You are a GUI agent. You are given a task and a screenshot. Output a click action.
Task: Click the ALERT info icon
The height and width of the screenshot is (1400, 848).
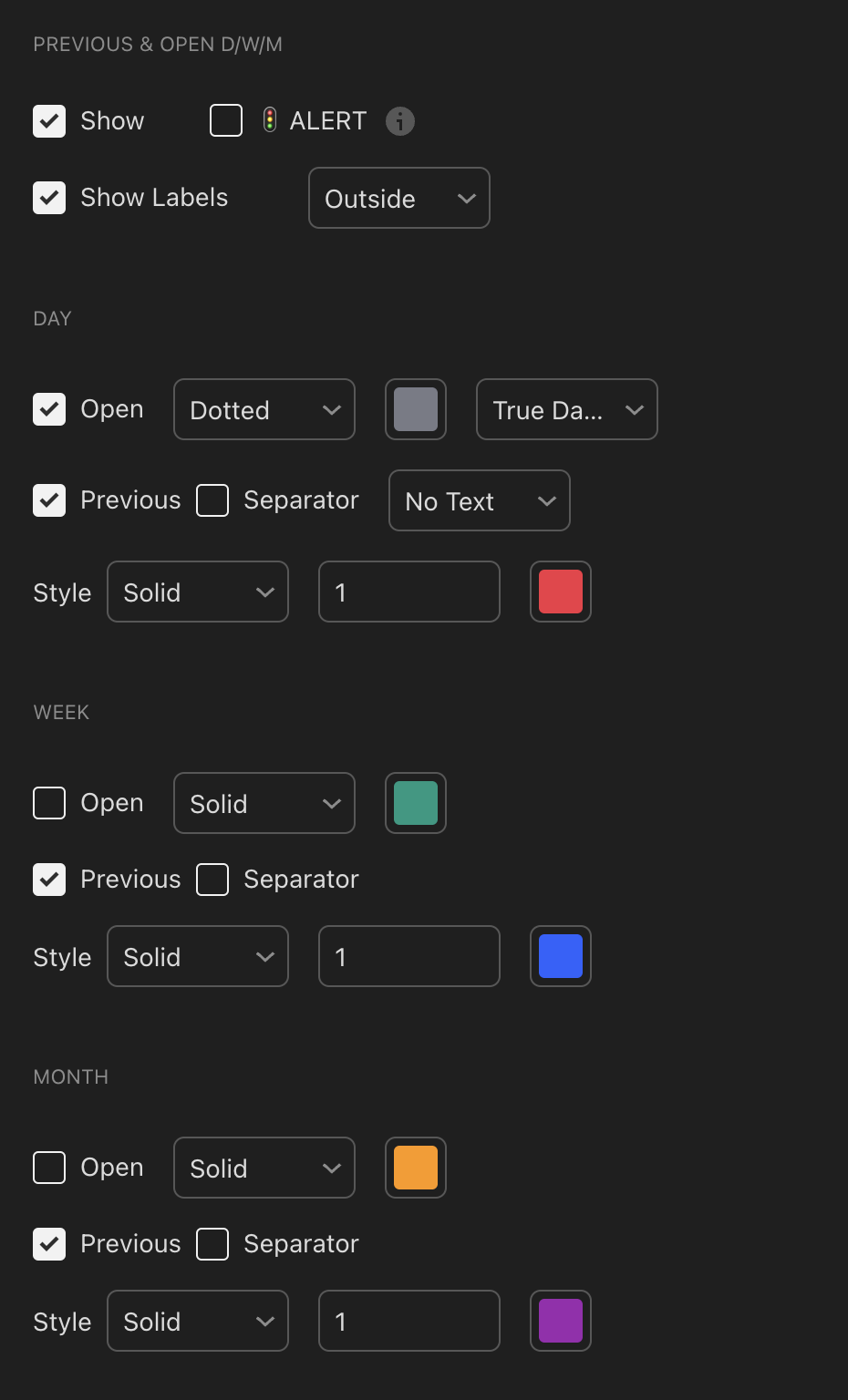400,120
